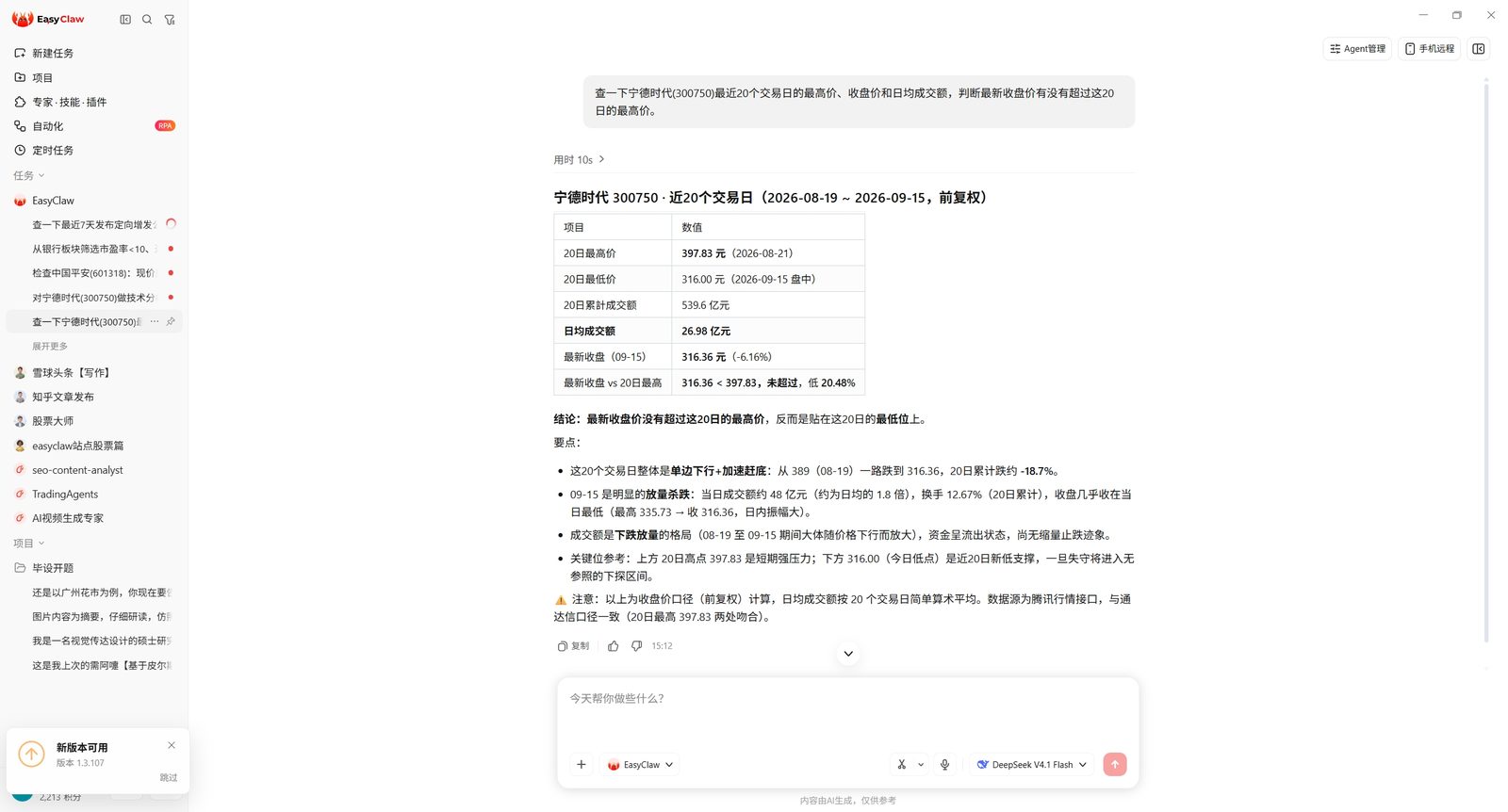The width and height of the screenshot is (1508, 812).
Task: Select the EasyClaw agent in the task list
Action: (x=94, y=201)
